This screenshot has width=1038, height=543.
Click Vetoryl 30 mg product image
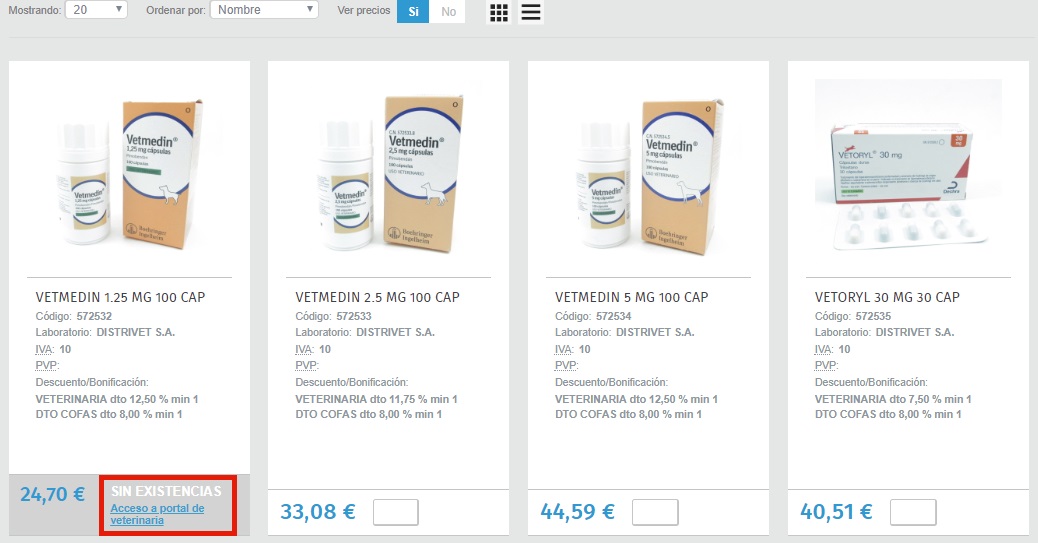908,166
